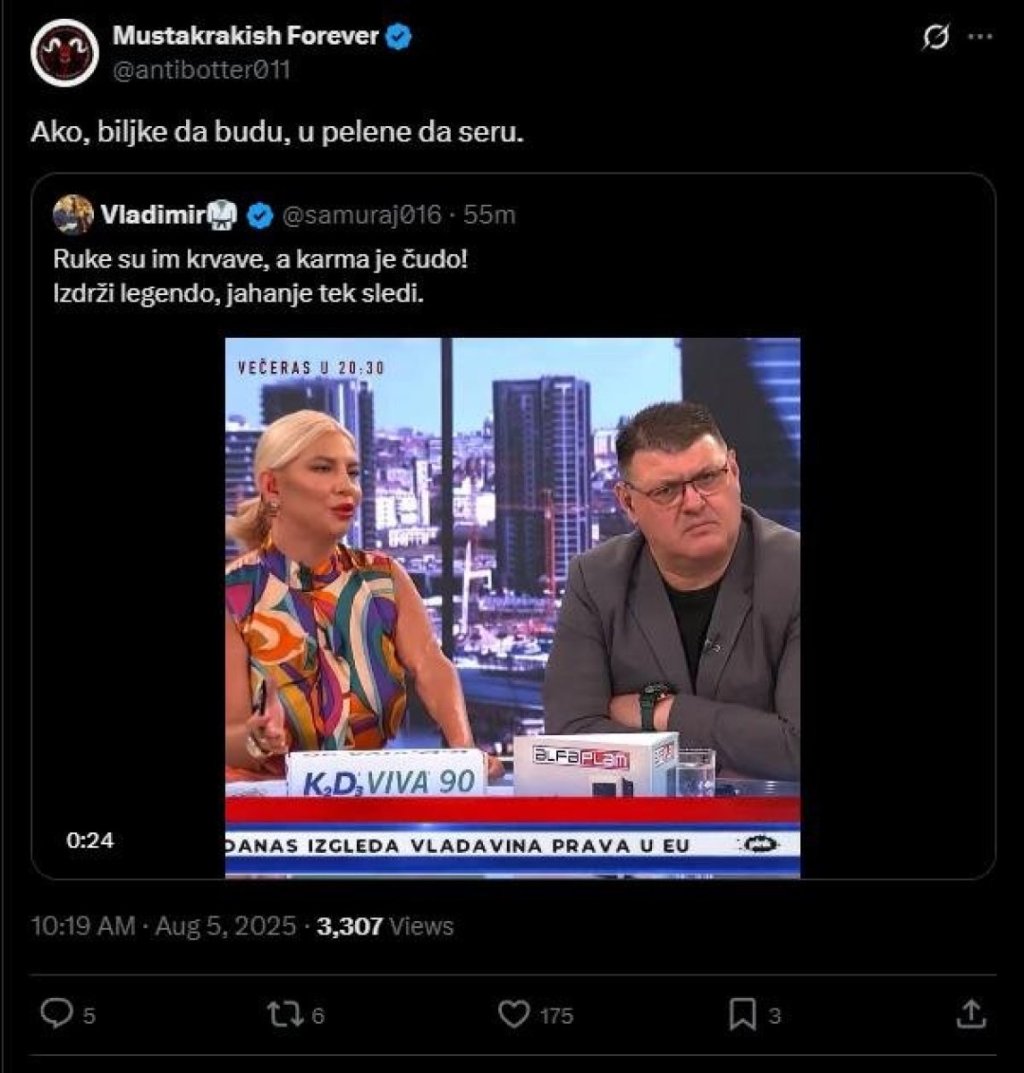
Task: Open quoted tweet text 'Ruke su im krvave'
Action: click(x=260, y=259)
